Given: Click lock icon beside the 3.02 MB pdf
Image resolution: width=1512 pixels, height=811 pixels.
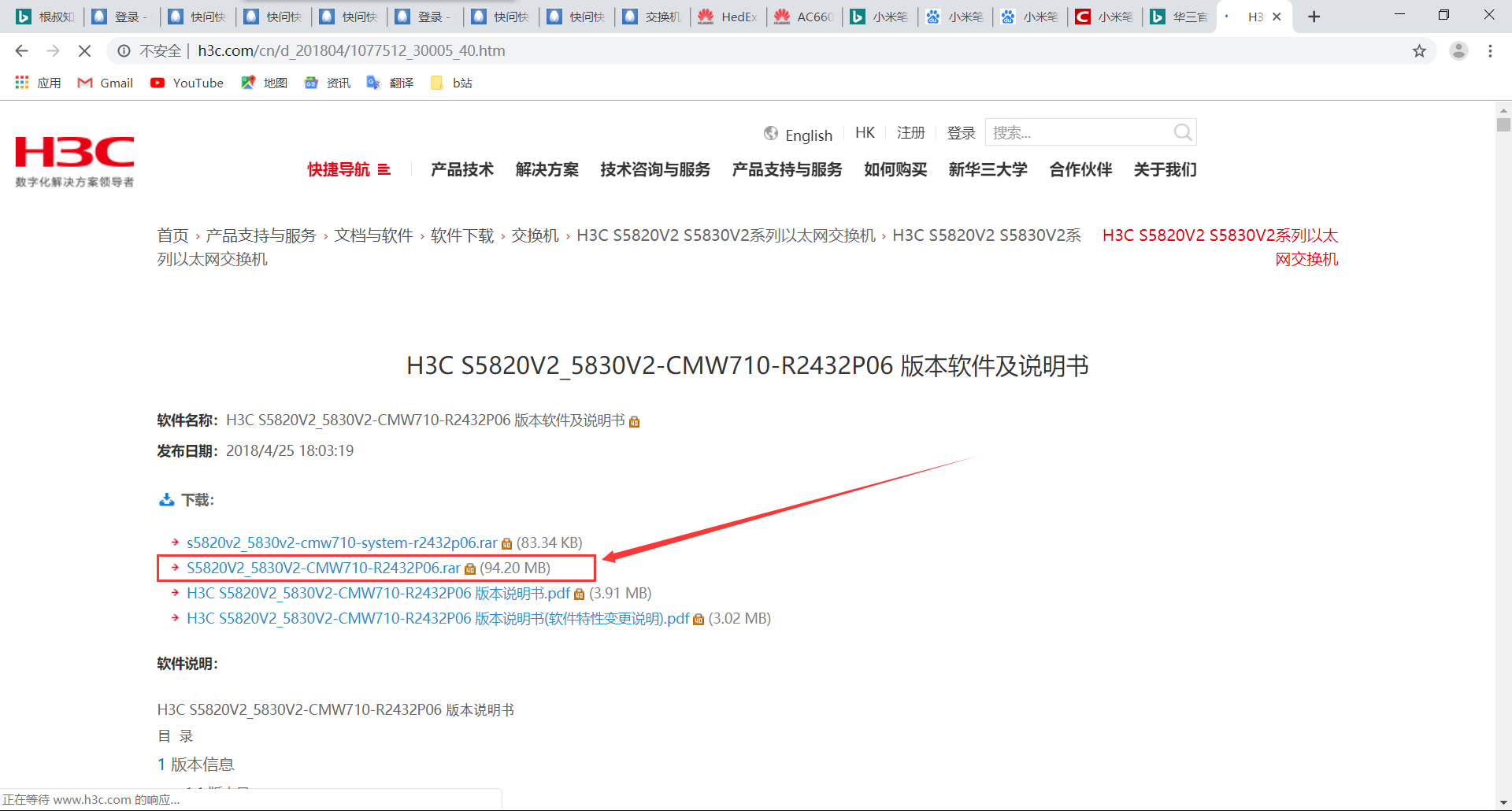Looking at the screenshot, I should [x=699, y=620].
